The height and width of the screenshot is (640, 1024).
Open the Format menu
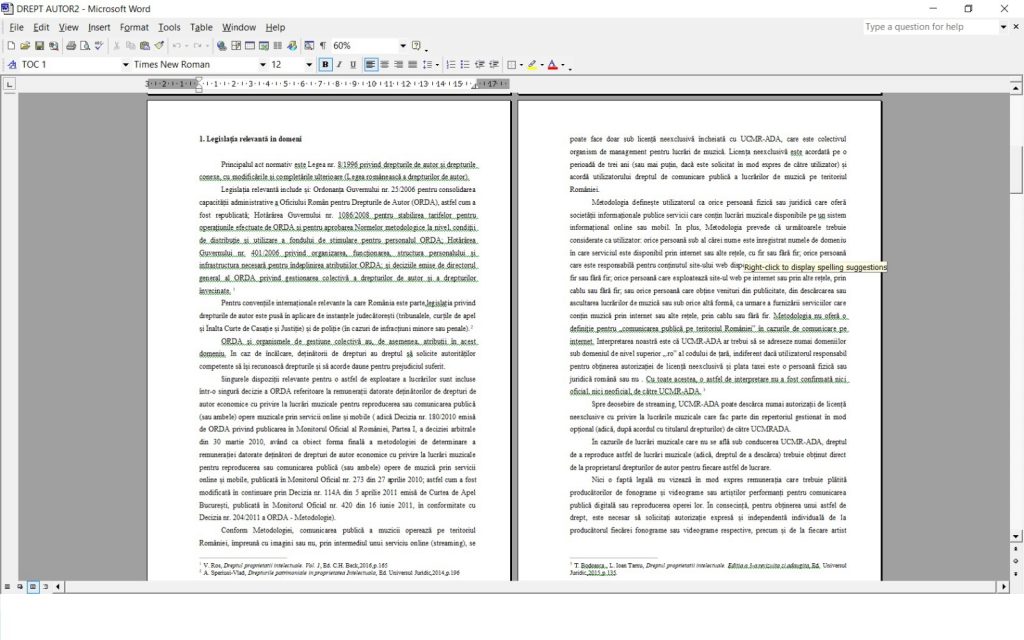point(134,27)
